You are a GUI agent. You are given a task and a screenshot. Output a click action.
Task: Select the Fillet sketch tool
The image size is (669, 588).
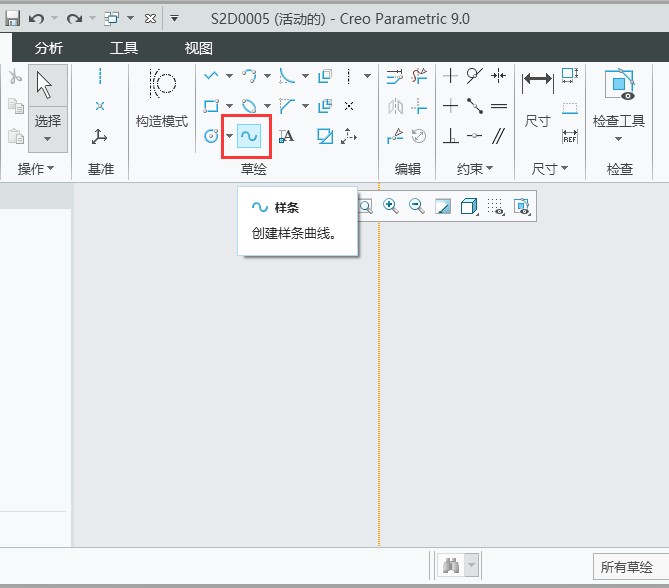[x=287, y=76]
